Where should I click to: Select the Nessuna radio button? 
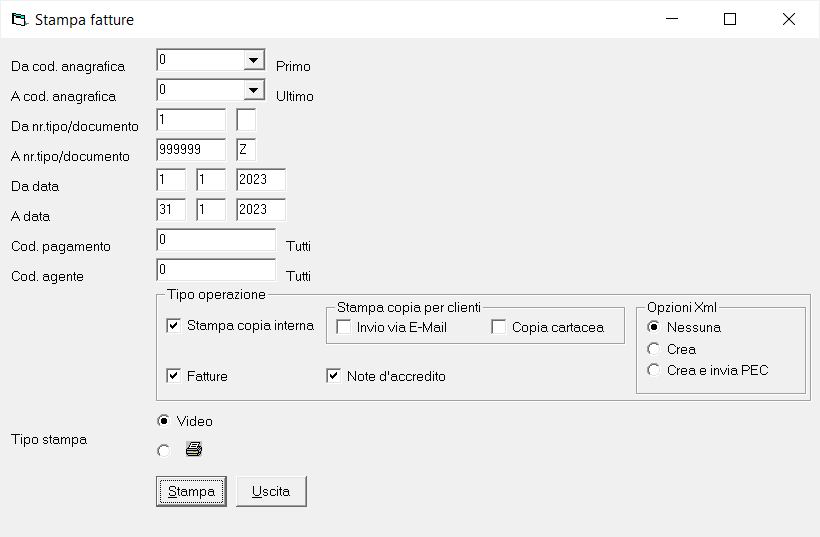click(654, 327)
